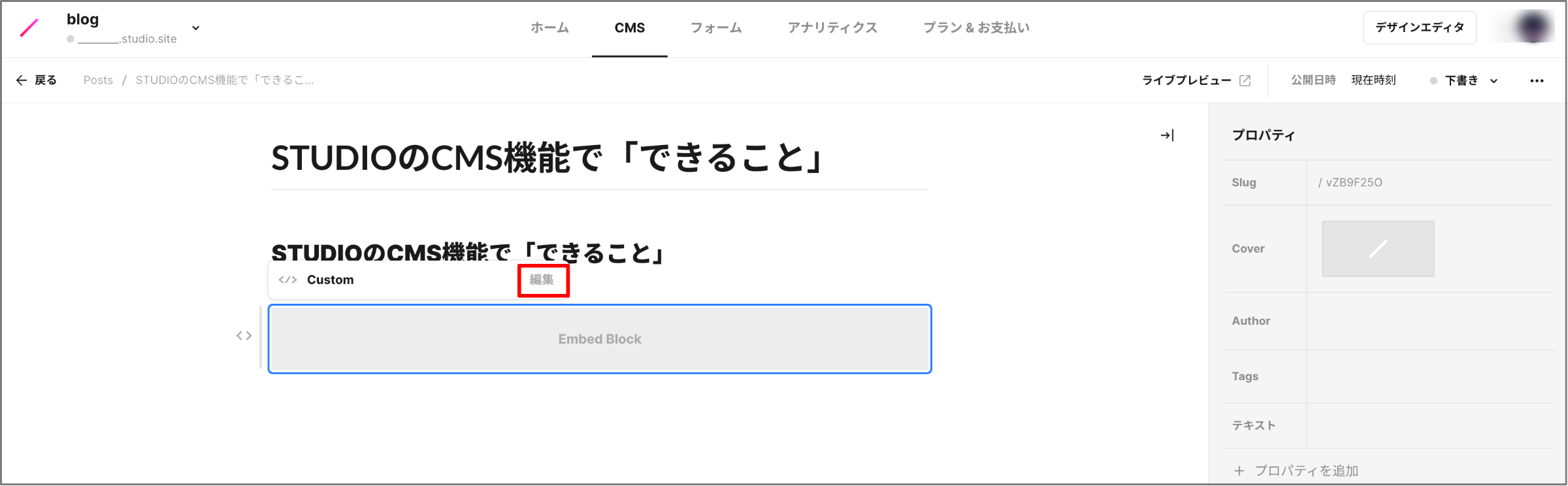Click the 編集 button on Custom toolbar
1568x486 pixels.
[x=542, y=280]
